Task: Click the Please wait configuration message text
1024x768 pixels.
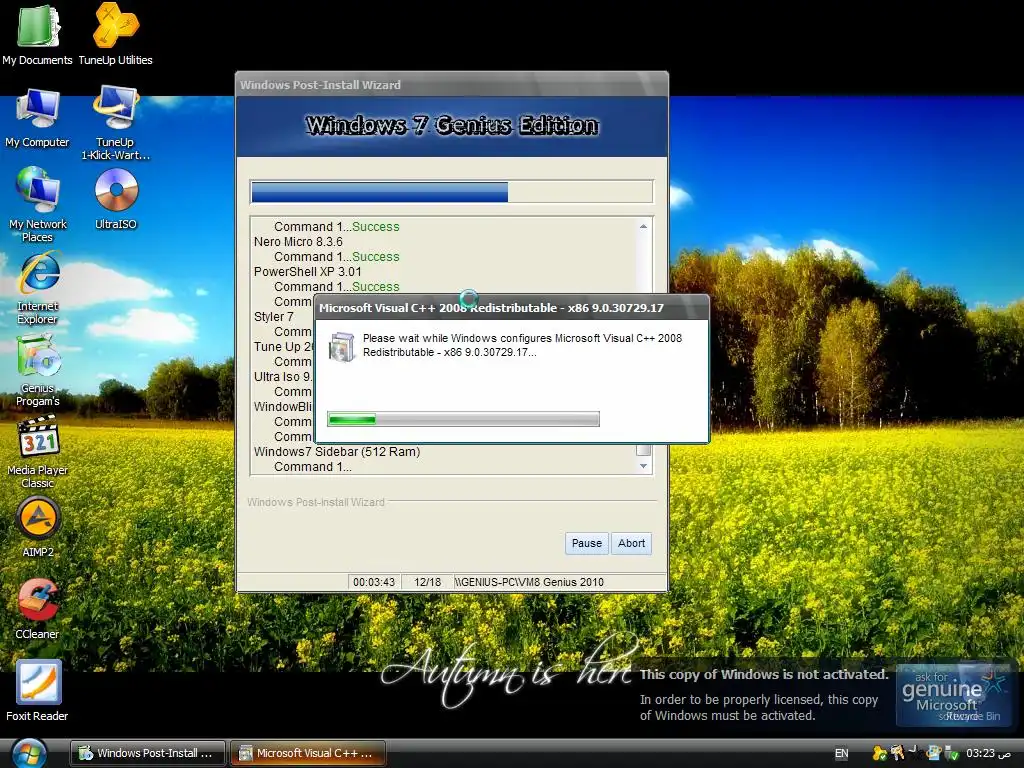Action: [x=522, y=345]
